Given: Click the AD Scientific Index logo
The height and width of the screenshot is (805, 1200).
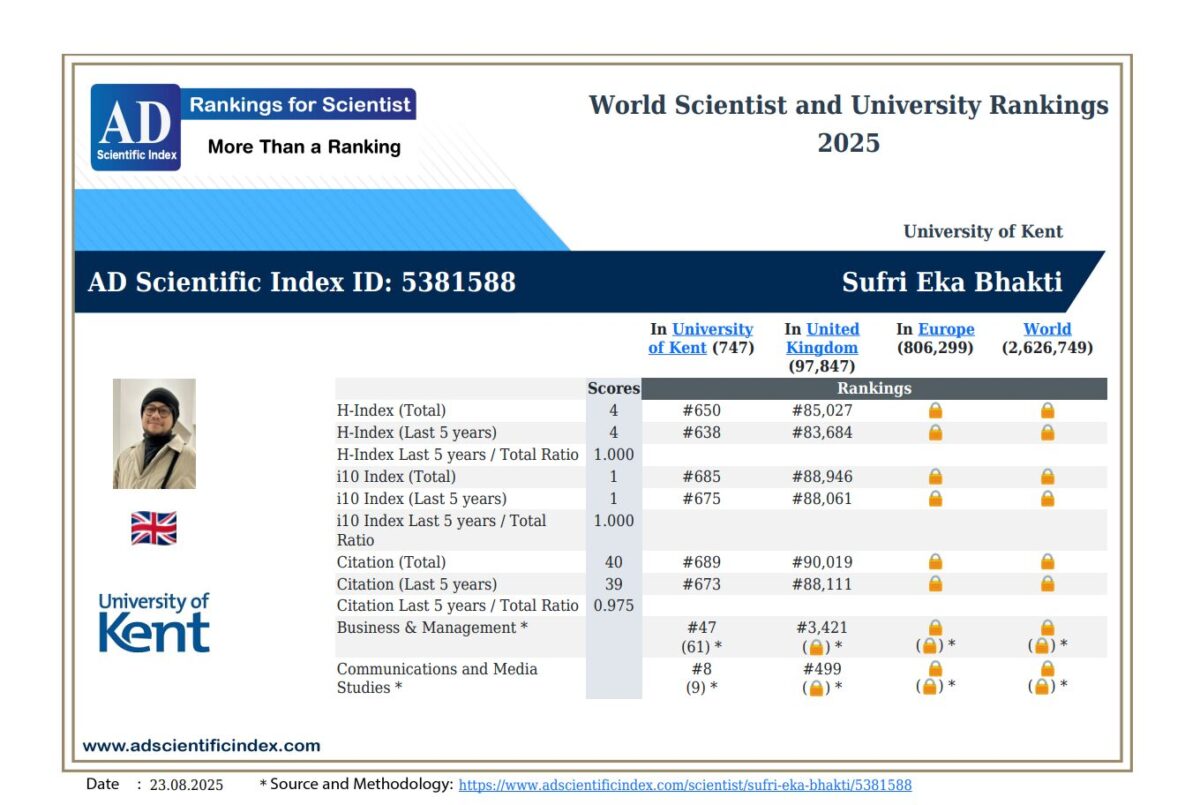Looking at the screenshot, I should pyautogui.click(x=136, y=127).
